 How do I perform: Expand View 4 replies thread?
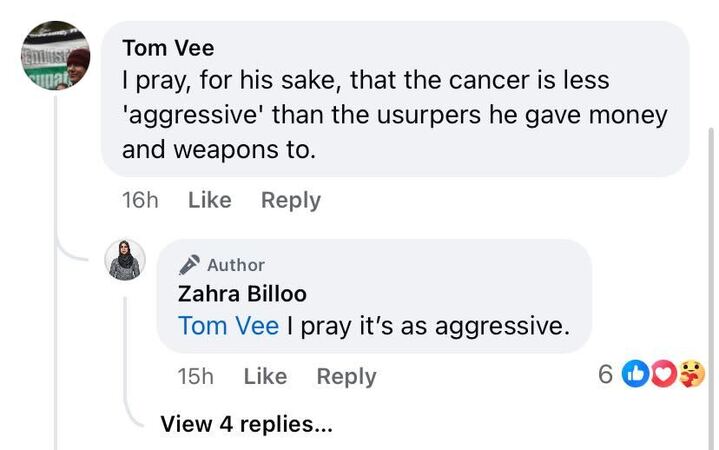pyautogui.click(x=246, y=424)
